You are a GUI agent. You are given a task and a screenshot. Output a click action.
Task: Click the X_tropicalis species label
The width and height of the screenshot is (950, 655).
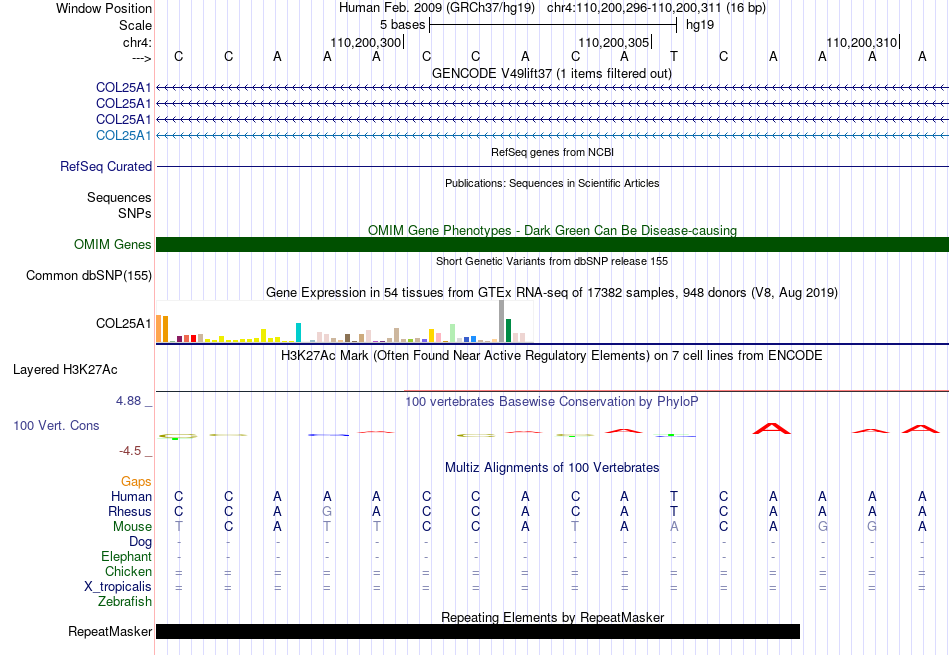click(118, 587)
